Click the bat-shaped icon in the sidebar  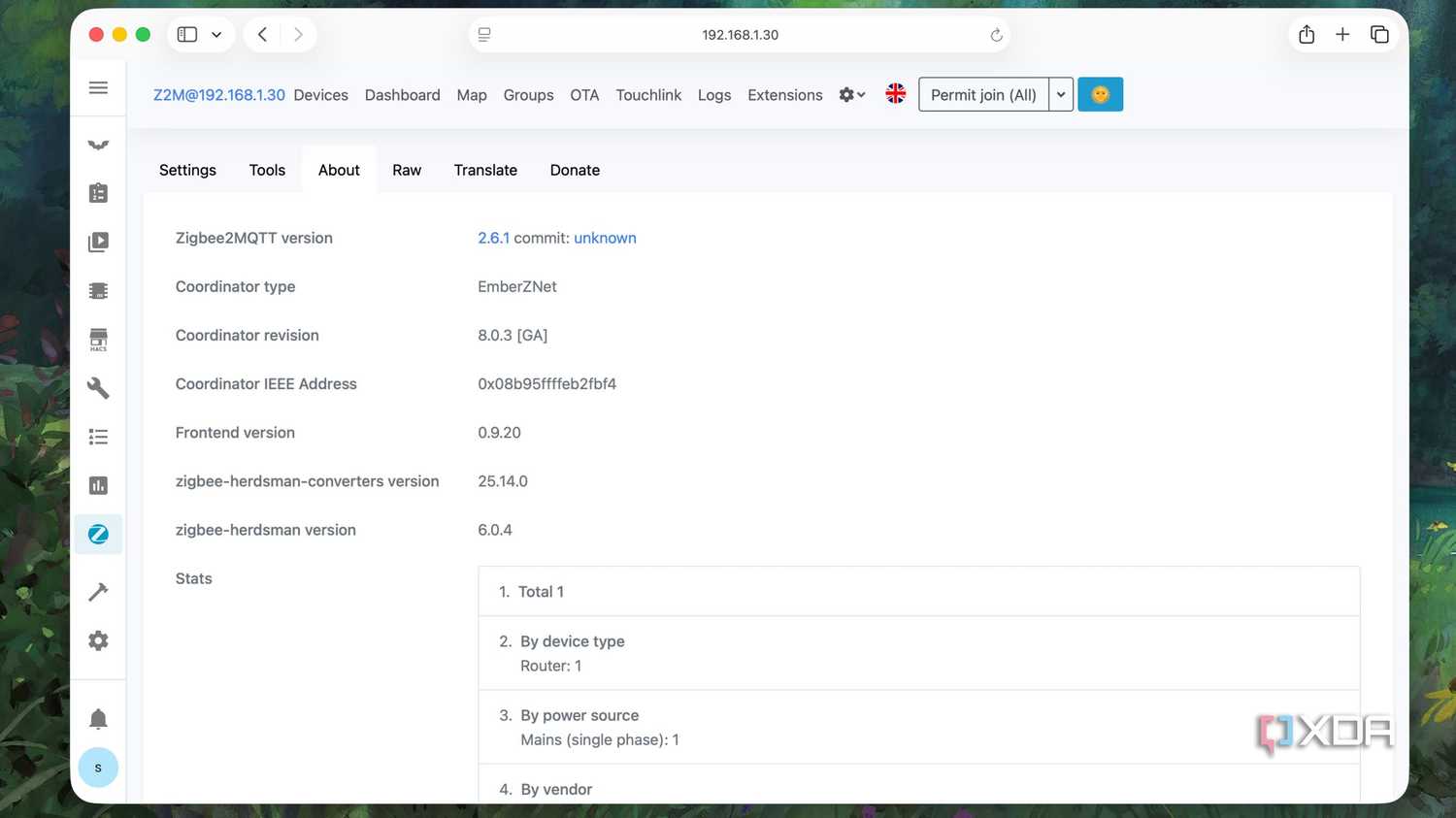98,145
